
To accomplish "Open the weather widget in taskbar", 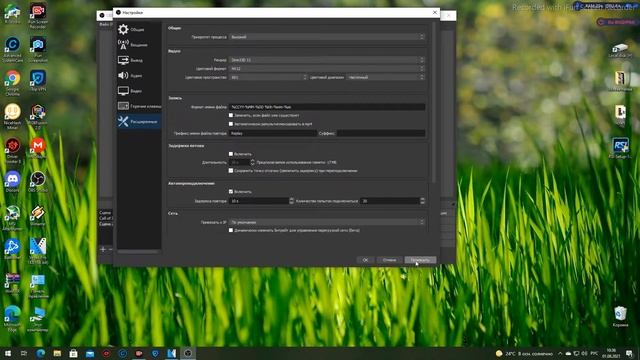I will tap(524, 353).
